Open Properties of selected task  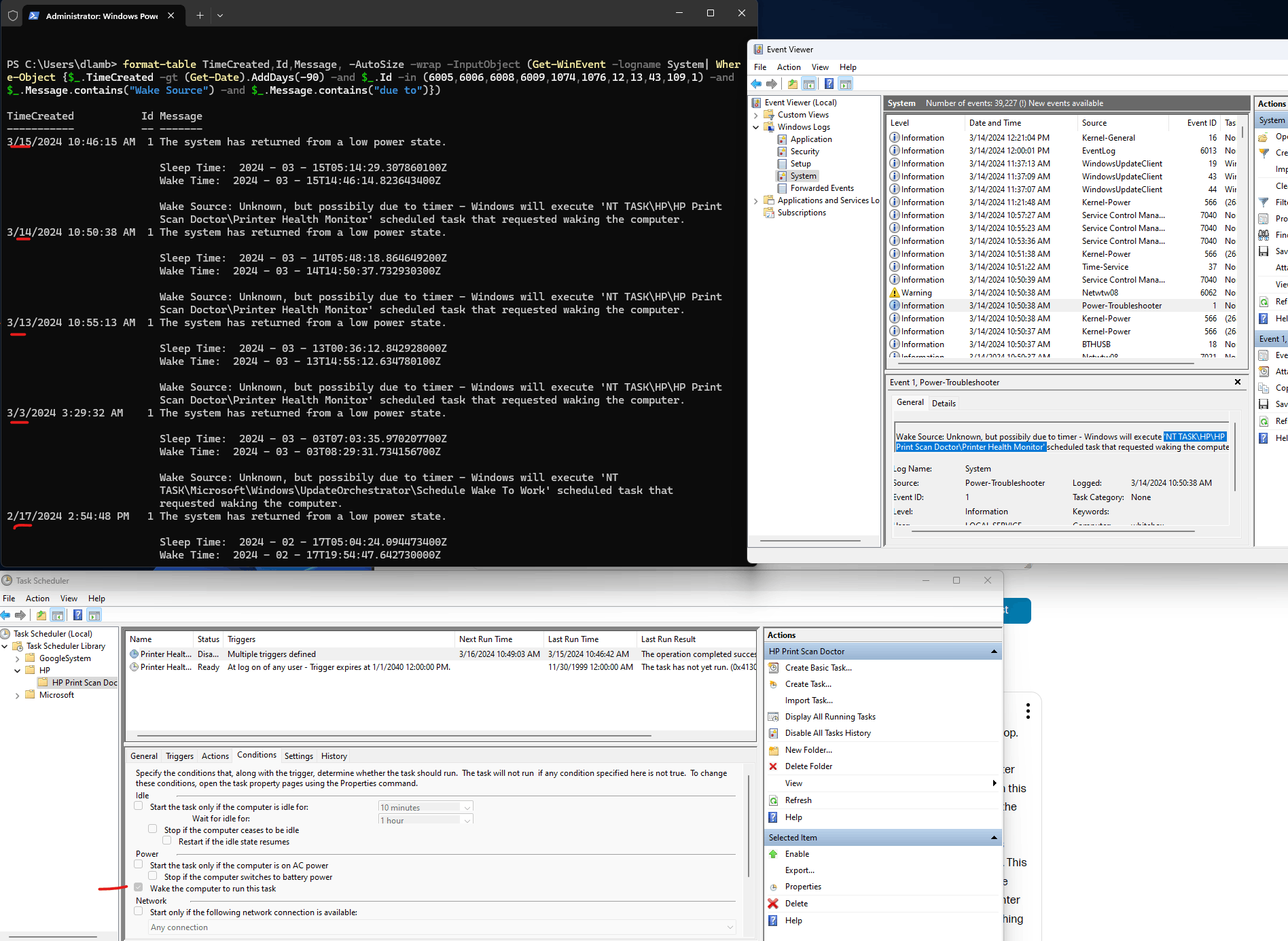(803, 887)
